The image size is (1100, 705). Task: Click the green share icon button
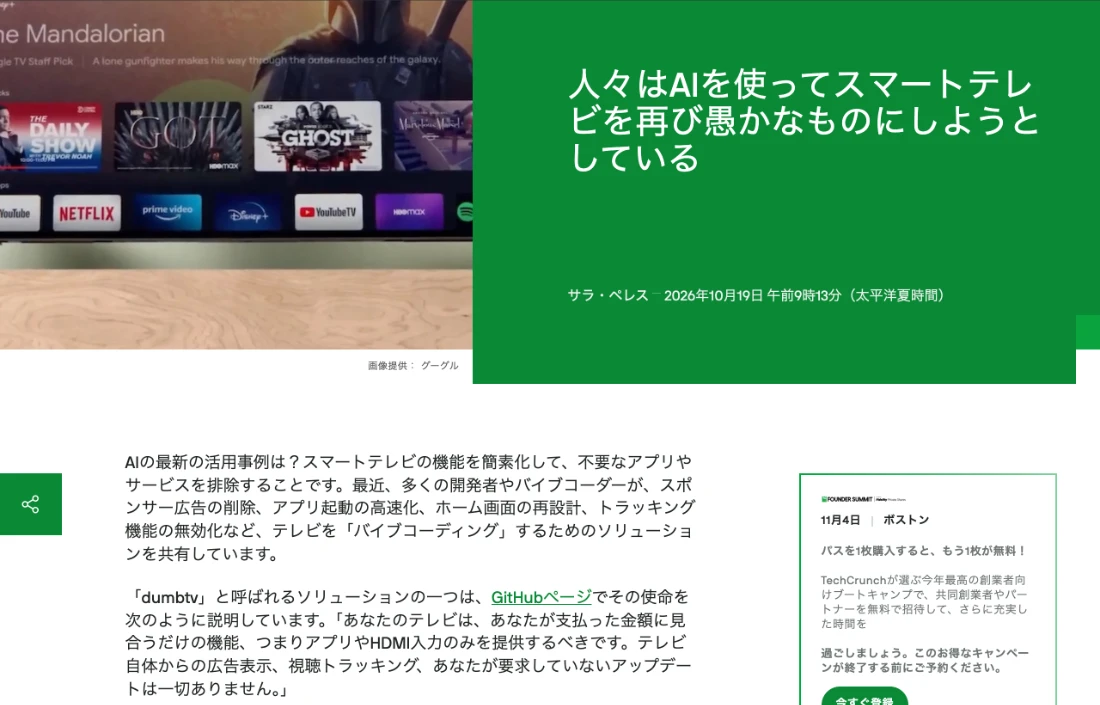click(x=30, y=504)
